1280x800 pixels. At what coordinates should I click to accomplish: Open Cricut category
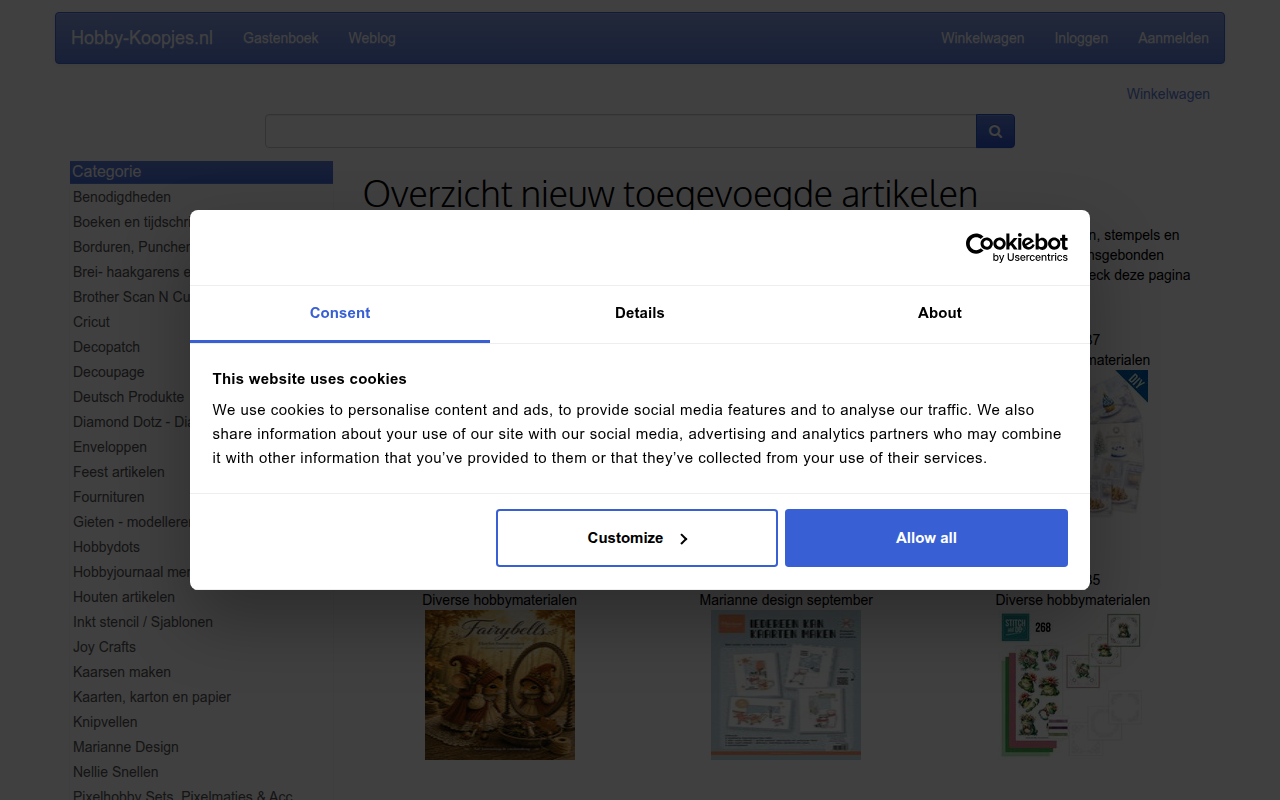(x=91, y=322)
